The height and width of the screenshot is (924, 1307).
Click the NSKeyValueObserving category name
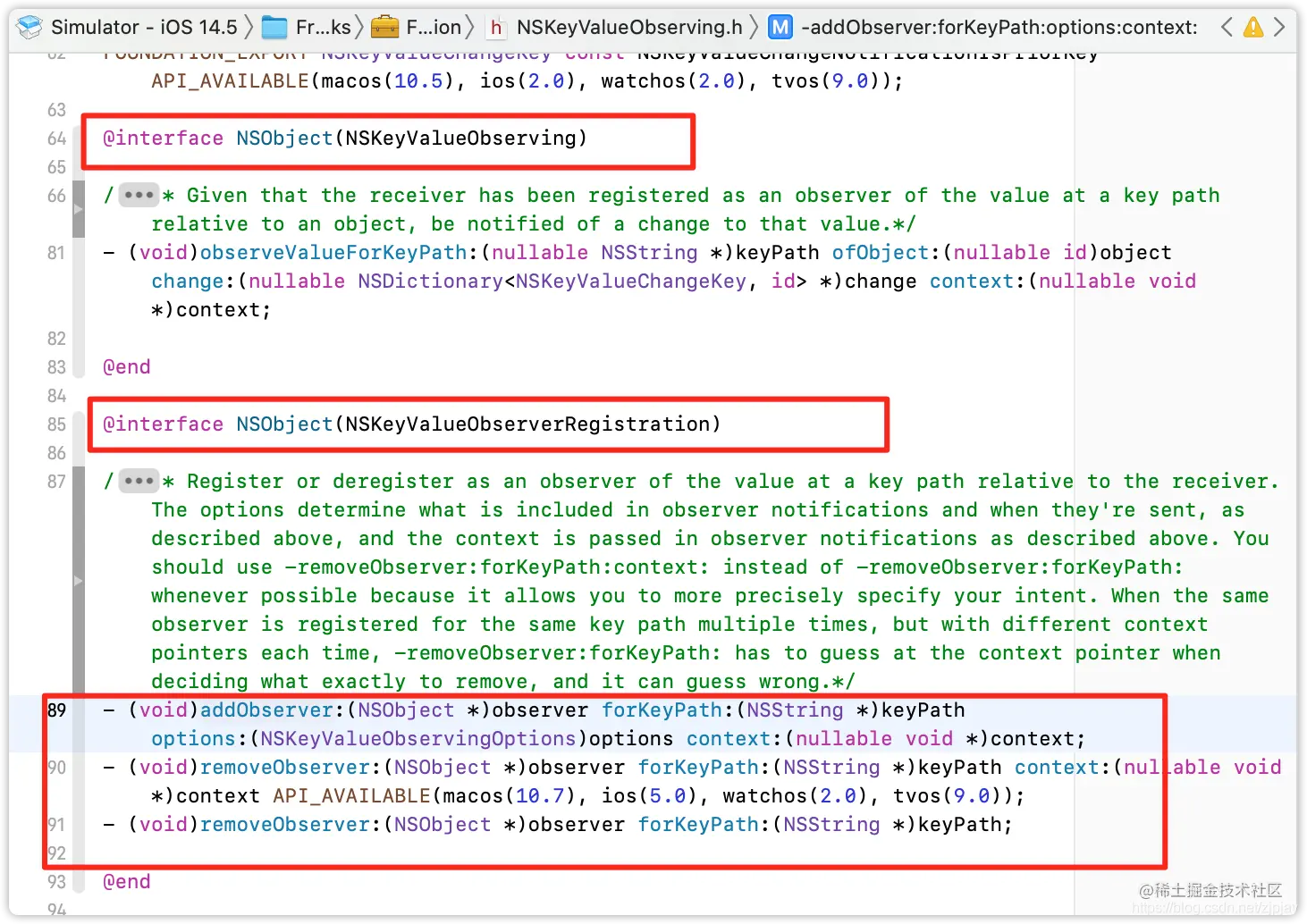click(x=460, y=138)
